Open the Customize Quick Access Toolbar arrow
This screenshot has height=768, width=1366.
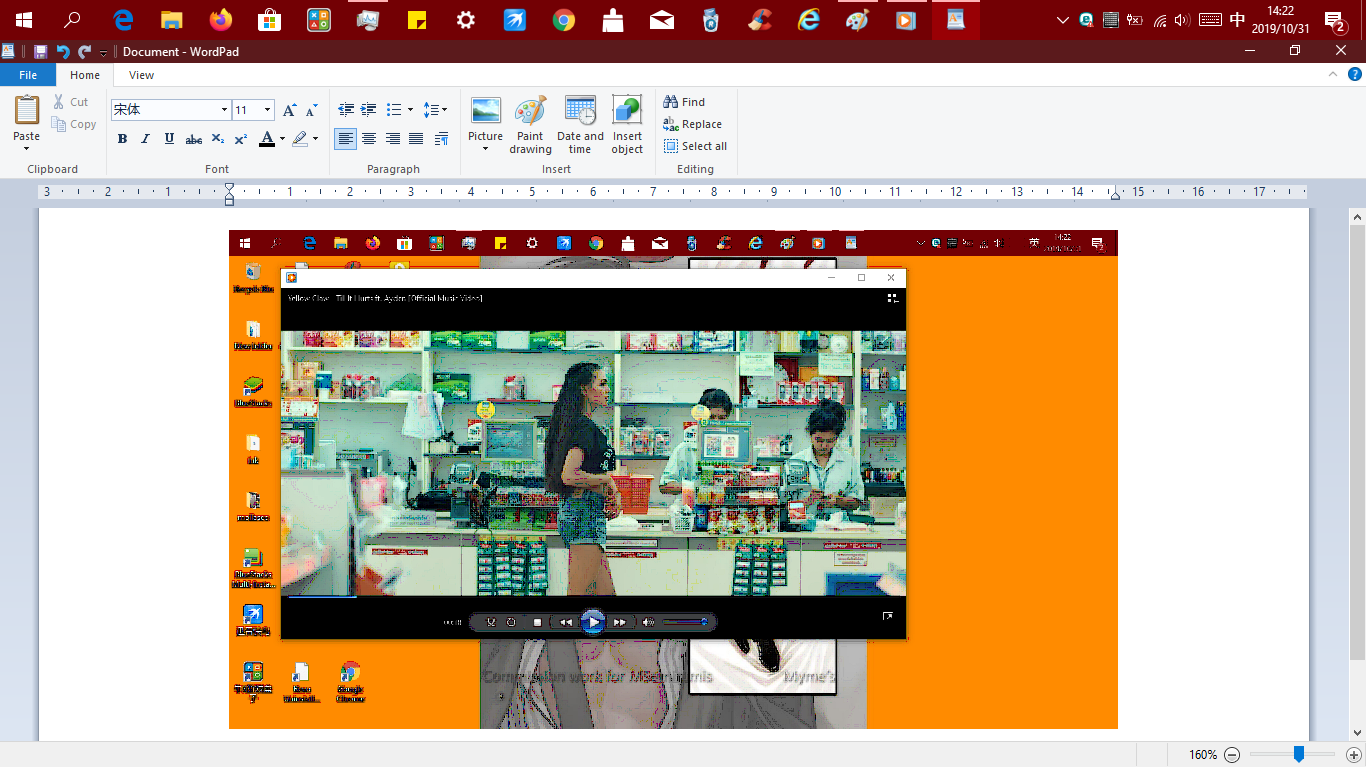(103, 52)
